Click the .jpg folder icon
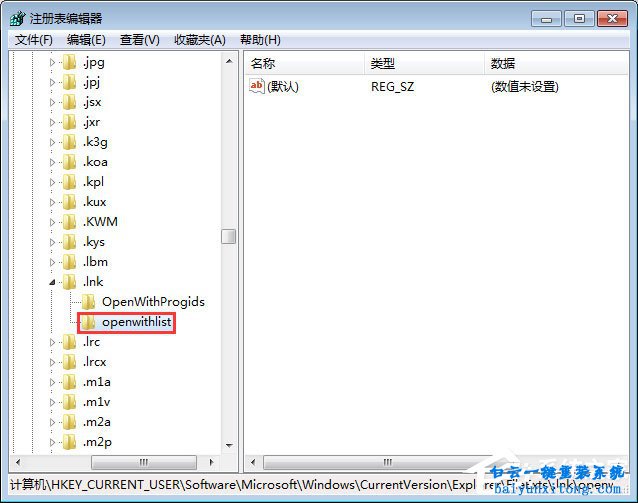 tap(70, 62)
